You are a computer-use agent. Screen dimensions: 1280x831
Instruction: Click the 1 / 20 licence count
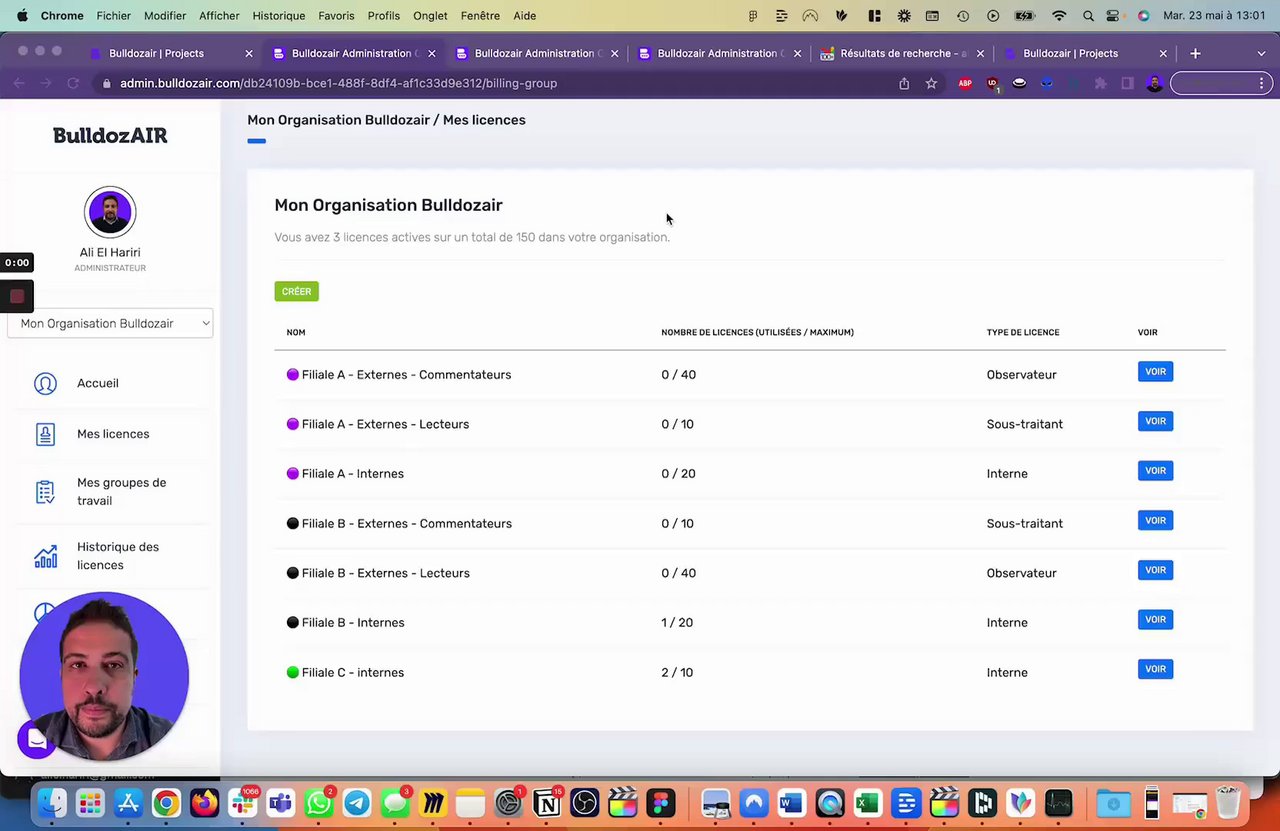pyautogui.click(x=677, y=623)
